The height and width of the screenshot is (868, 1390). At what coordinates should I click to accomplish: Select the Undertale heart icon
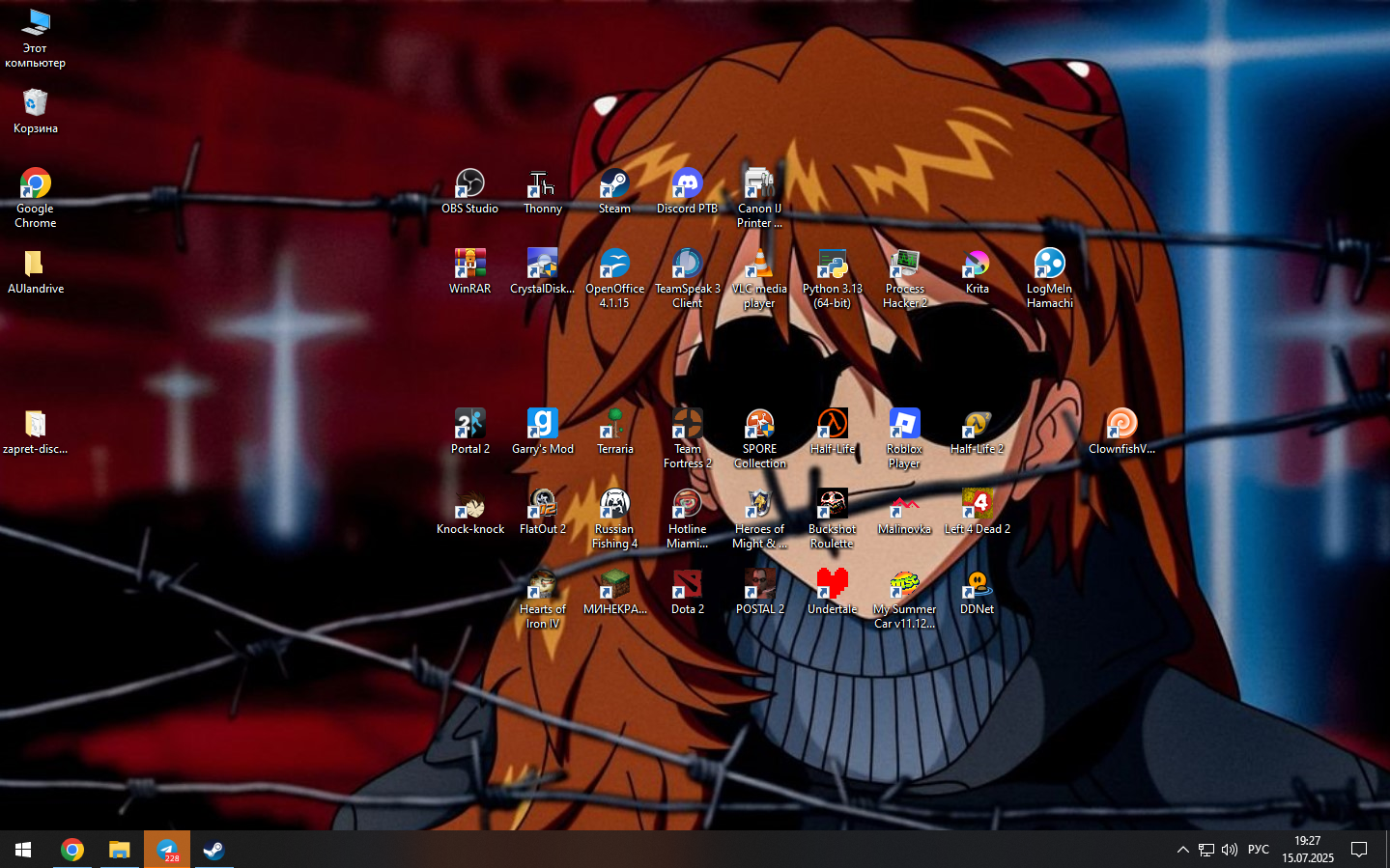pos(832,592)
